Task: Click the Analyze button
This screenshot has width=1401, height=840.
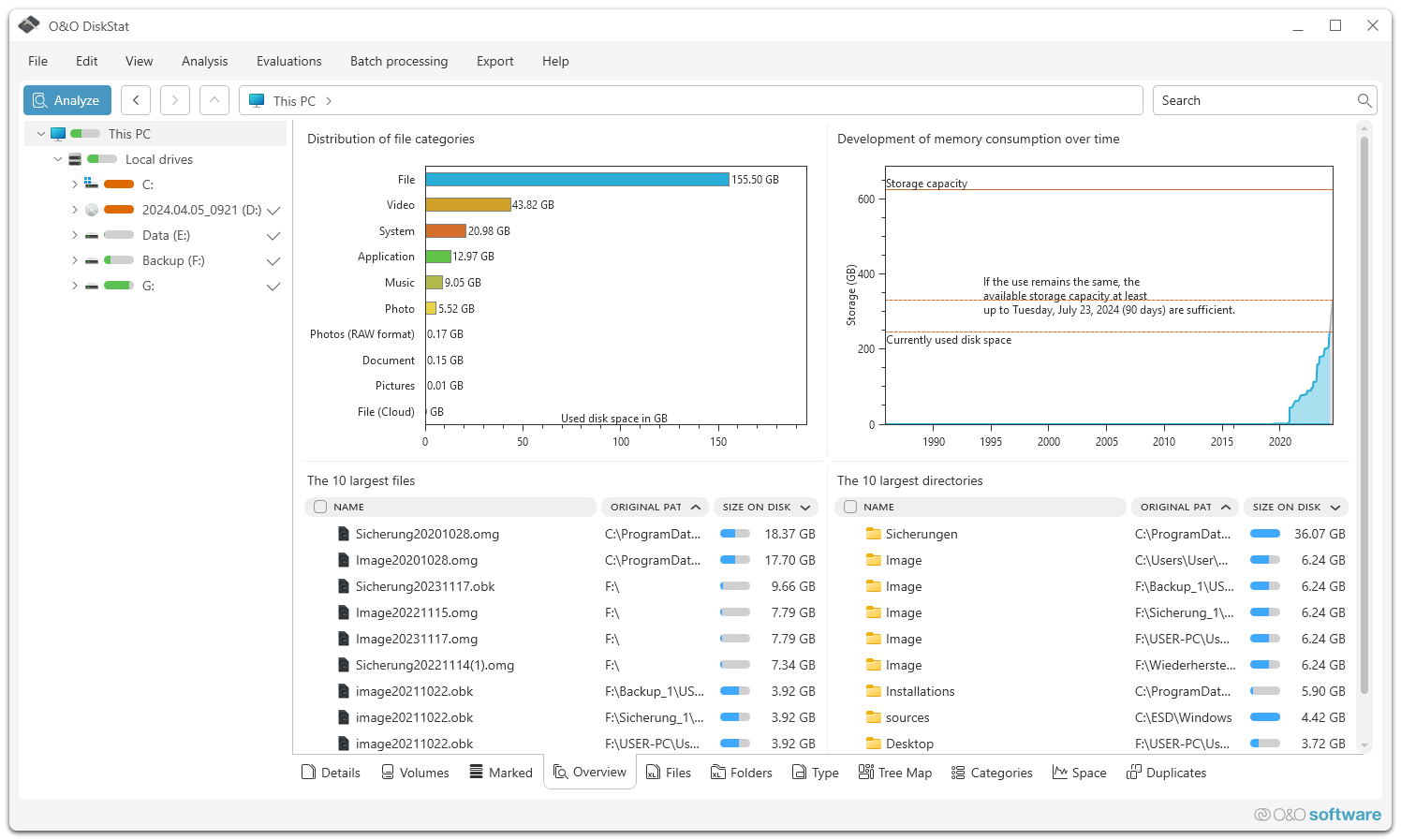Action: click(67, 100)
